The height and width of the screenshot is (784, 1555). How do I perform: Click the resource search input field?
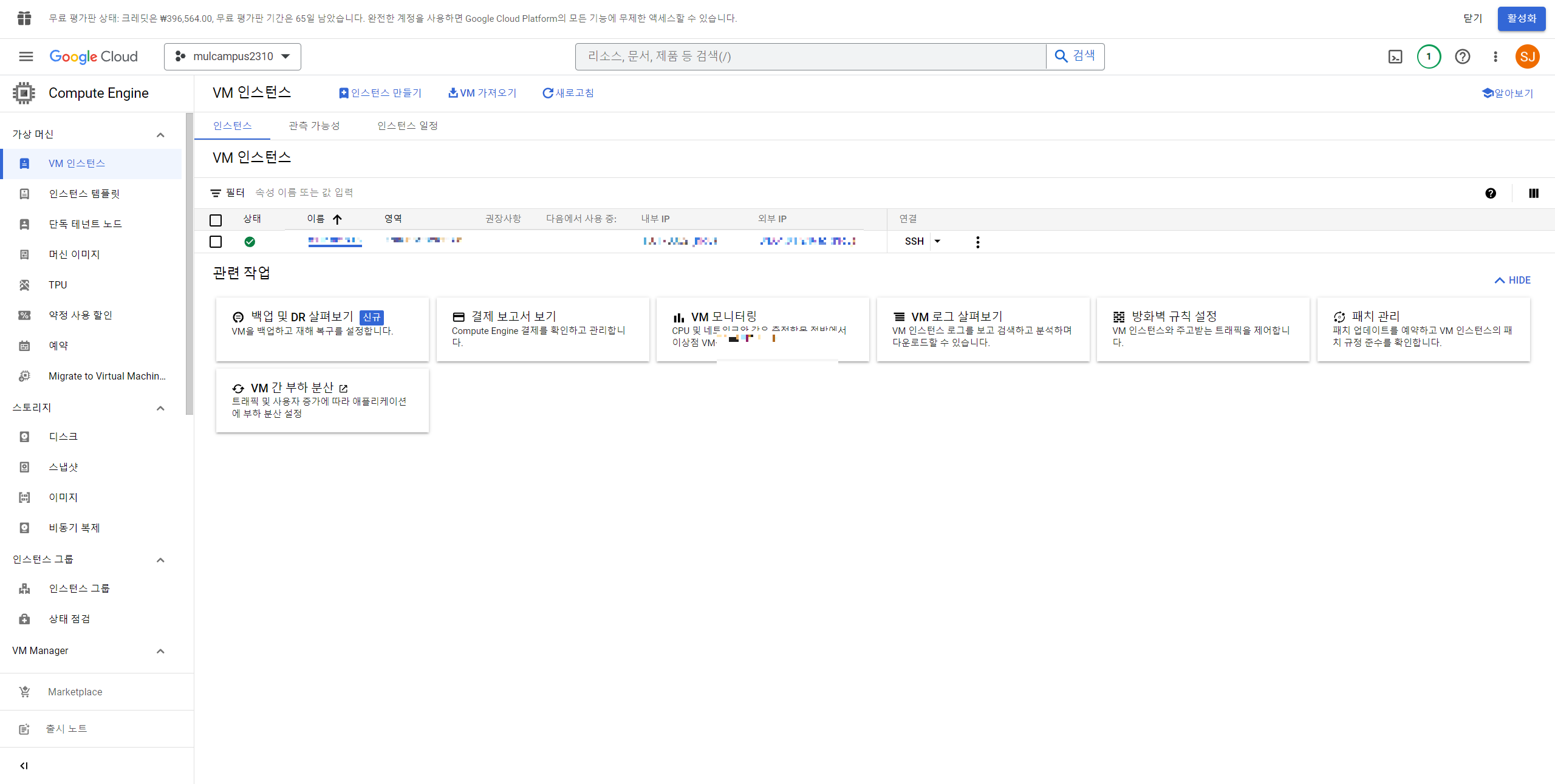click(810, 56)
